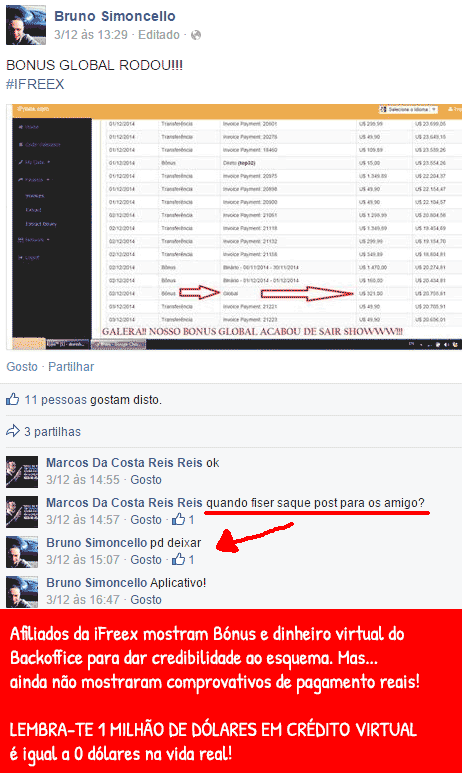Click the thumbs-up icon beside 11 pessoas
Screen dimensions: 462x773
click(x=12, y=399)
